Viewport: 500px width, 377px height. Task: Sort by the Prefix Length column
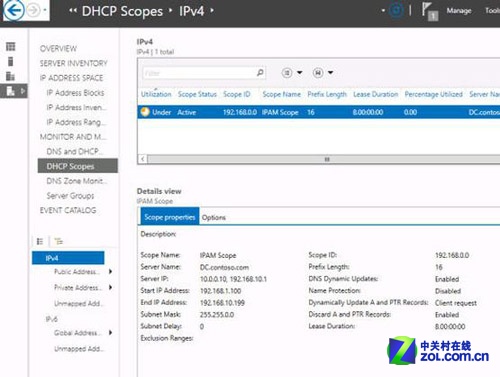click(327, 94)
